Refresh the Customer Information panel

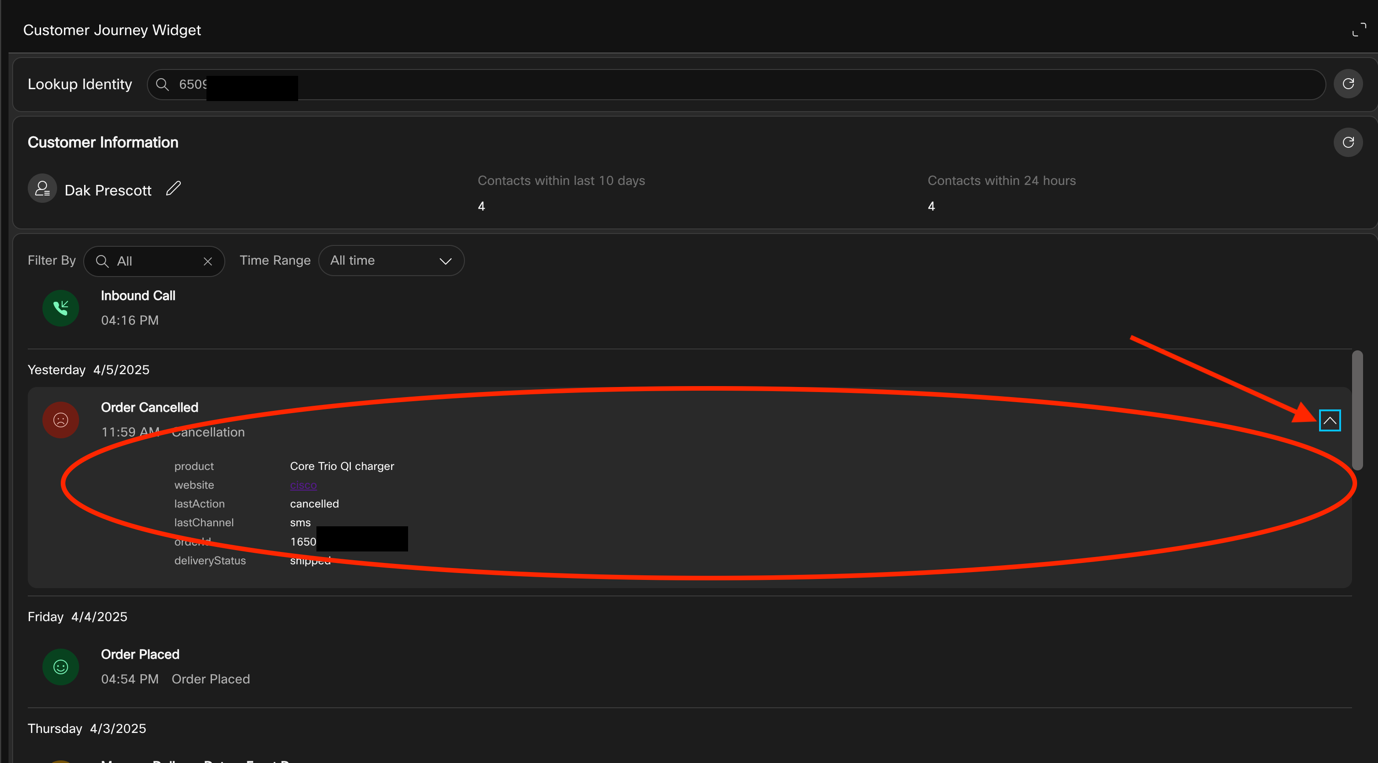coord(1348,142)
